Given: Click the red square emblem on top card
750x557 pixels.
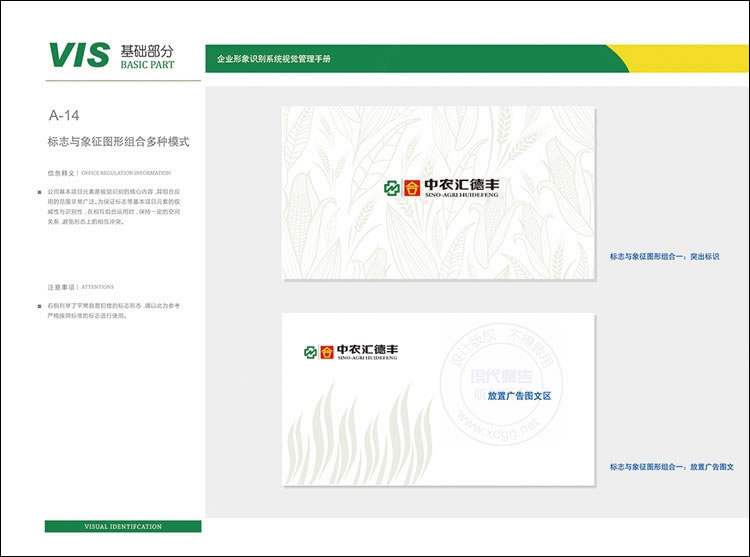Looking at the screenshot, I should click(411, 187).
